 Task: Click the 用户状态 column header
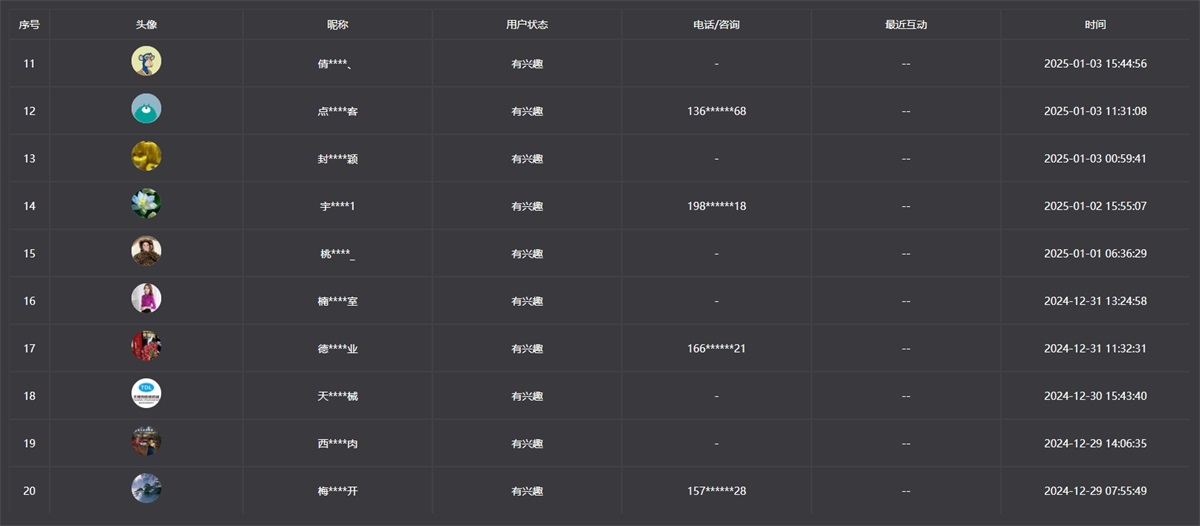527,25
